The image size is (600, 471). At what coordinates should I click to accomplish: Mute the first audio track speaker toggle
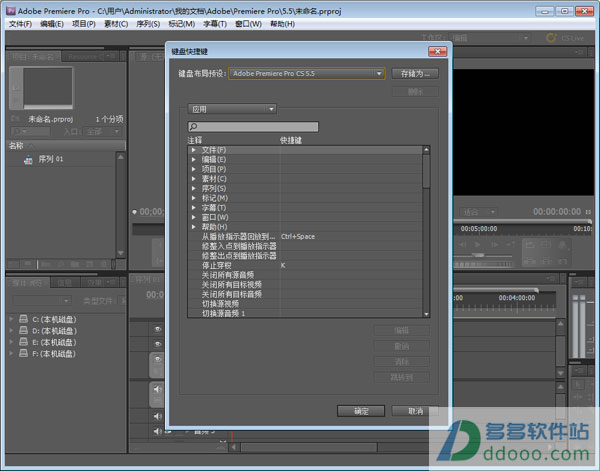pyautogui.click(x=158, y=390)
